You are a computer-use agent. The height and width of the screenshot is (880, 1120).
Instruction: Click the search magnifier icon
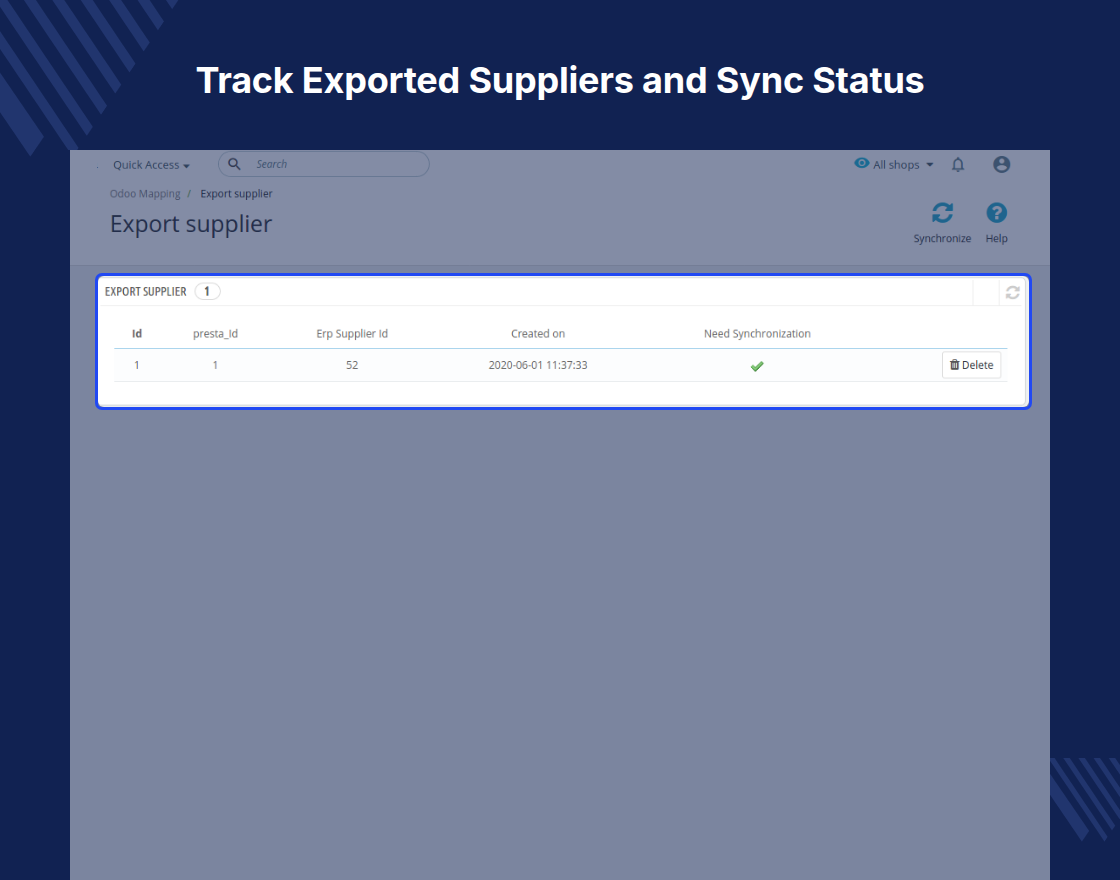click(x=234, y=164)
